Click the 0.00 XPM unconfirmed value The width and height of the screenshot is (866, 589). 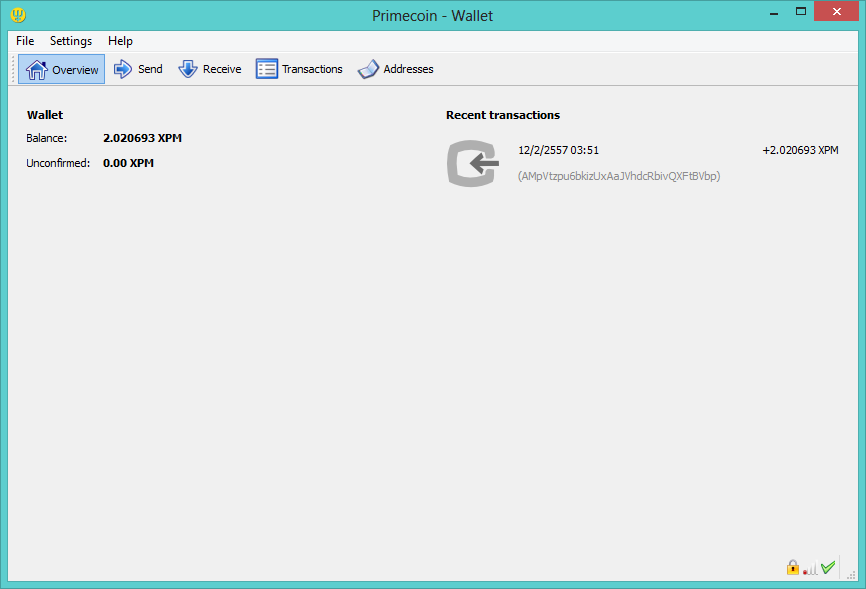tap(128, 163)
